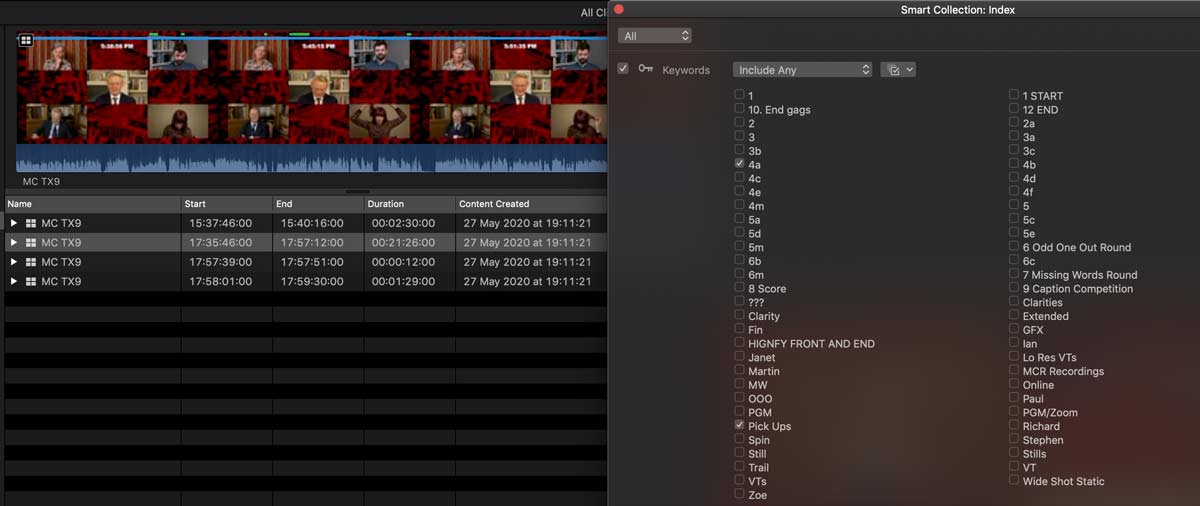Enable the Janet keyword checkbox
Image resolution: width=1200 pixels, height=506 pixels.
coord(739,356)
